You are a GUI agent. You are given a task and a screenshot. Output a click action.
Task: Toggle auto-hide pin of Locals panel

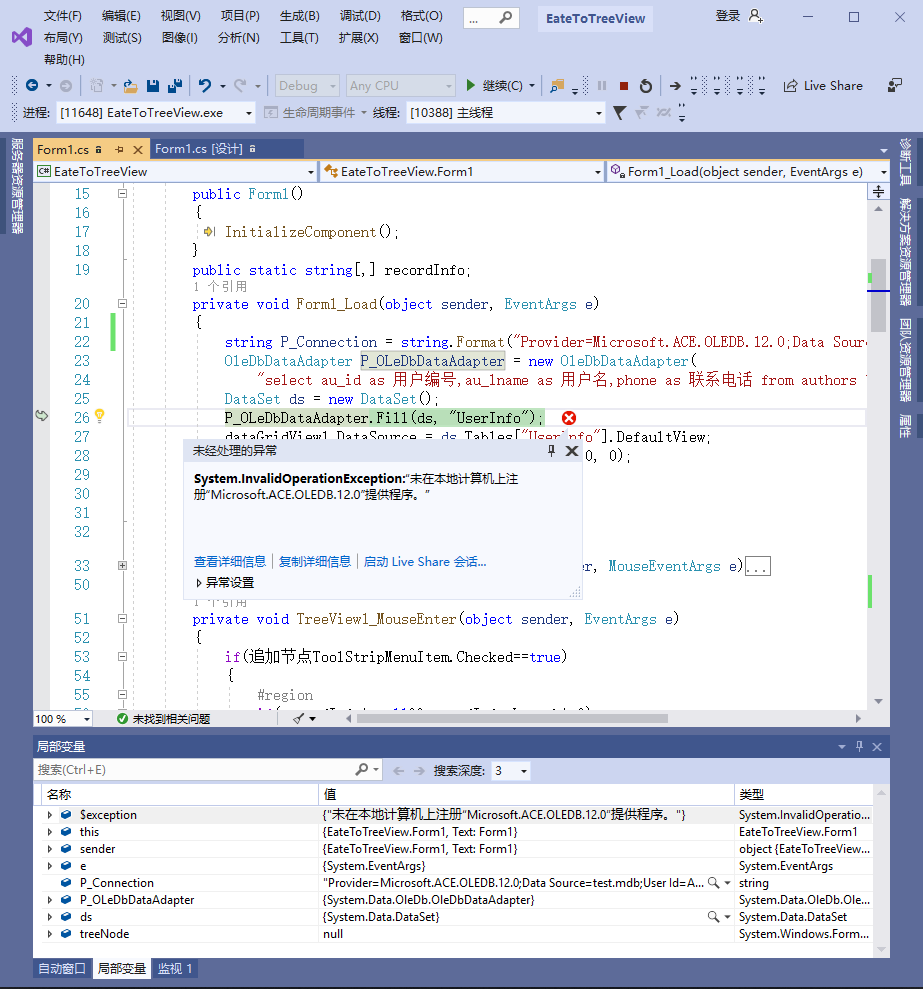click(859, 747)
